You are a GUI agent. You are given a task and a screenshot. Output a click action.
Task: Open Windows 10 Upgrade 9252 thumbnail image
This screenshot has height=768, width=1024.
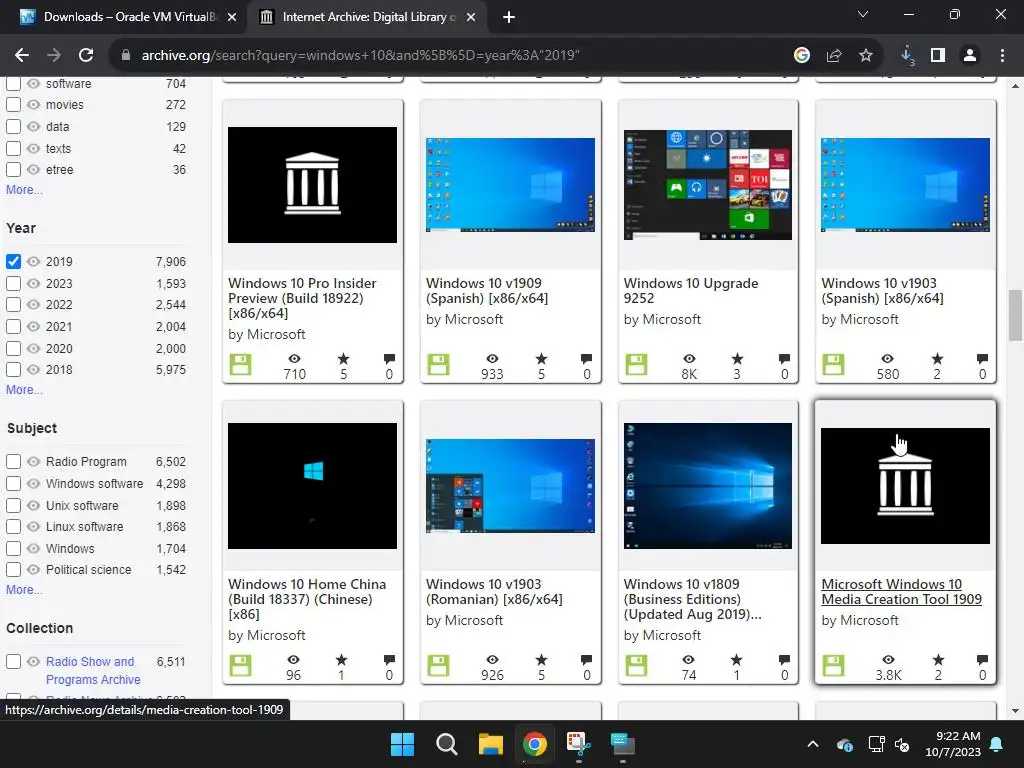pyautogui.click(x=708, y=185)
